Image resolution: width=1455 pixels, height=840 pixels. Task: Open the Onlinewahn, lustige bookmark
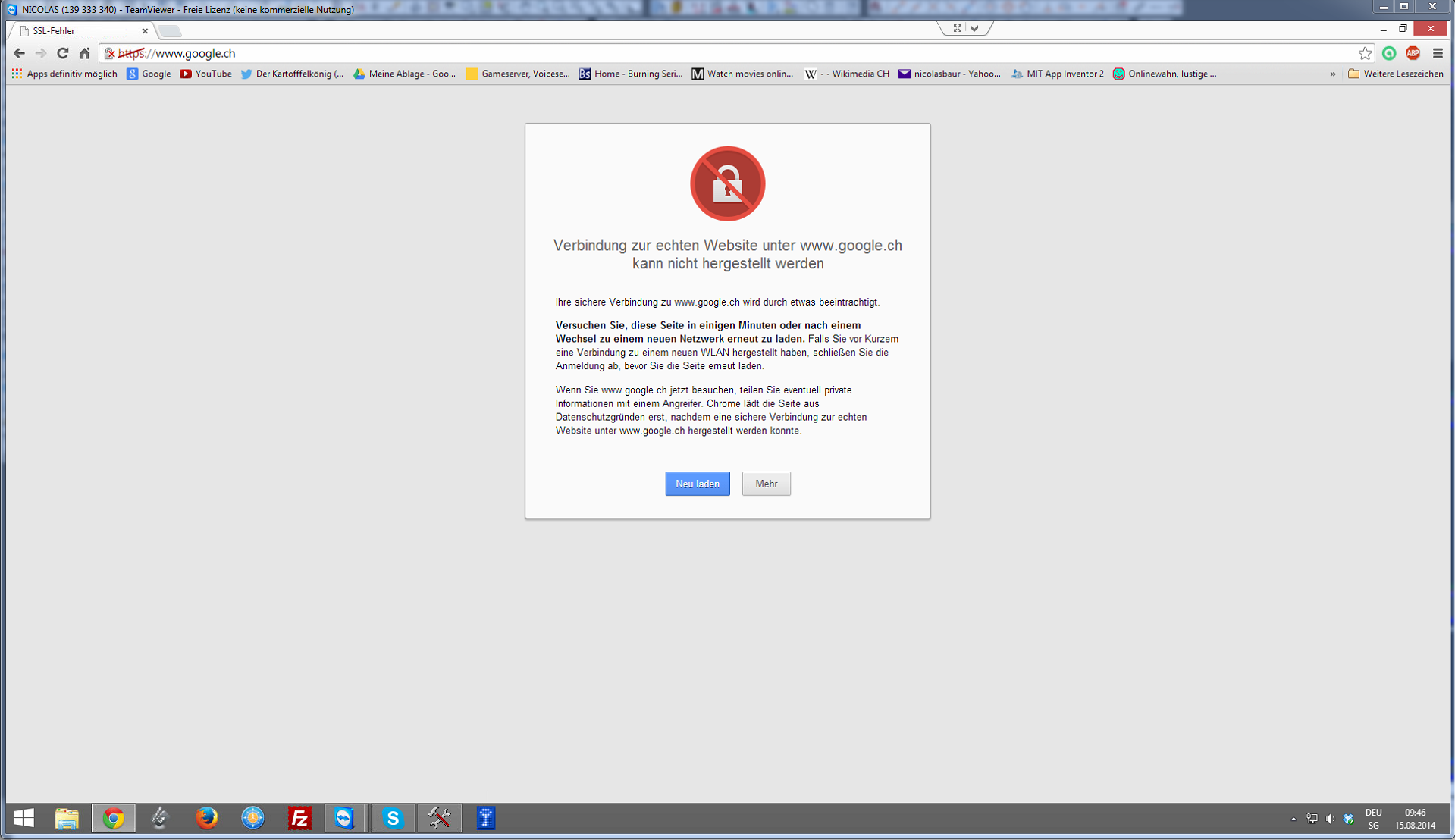pos(1165,74)
